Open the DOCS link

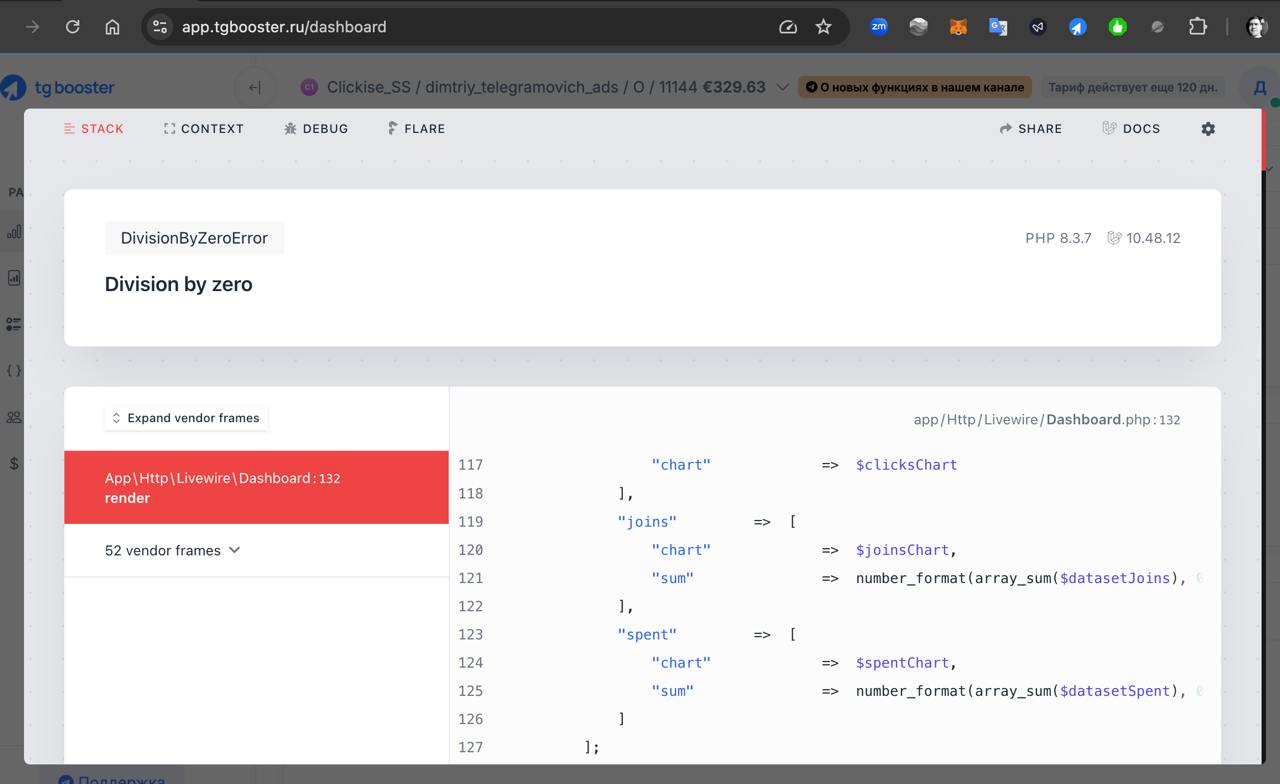tap(1131, 129)
